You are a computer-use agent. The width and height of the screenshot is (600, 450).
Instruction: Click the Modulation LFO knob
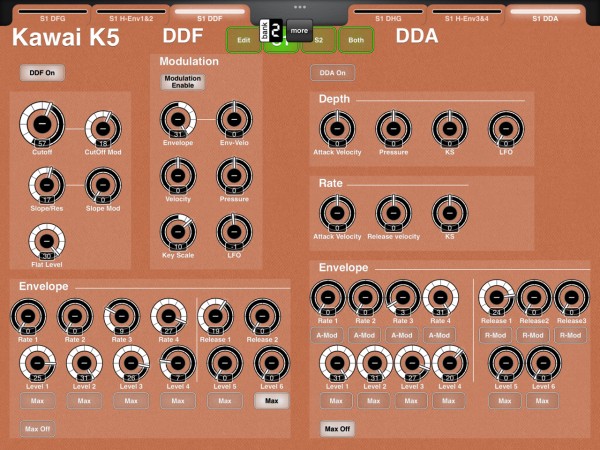(234, 232)
